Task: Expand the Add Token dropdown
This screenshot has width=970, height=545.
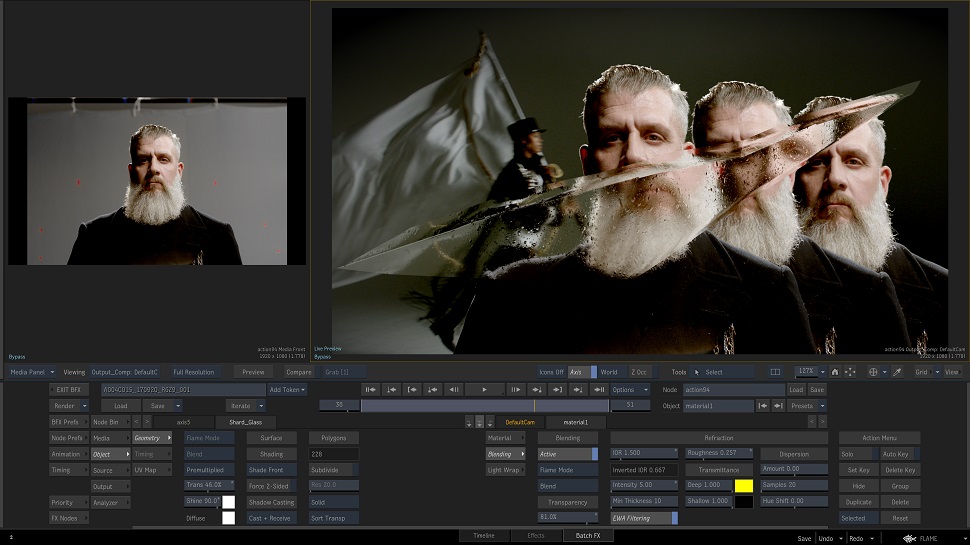Action: (287, 390)
